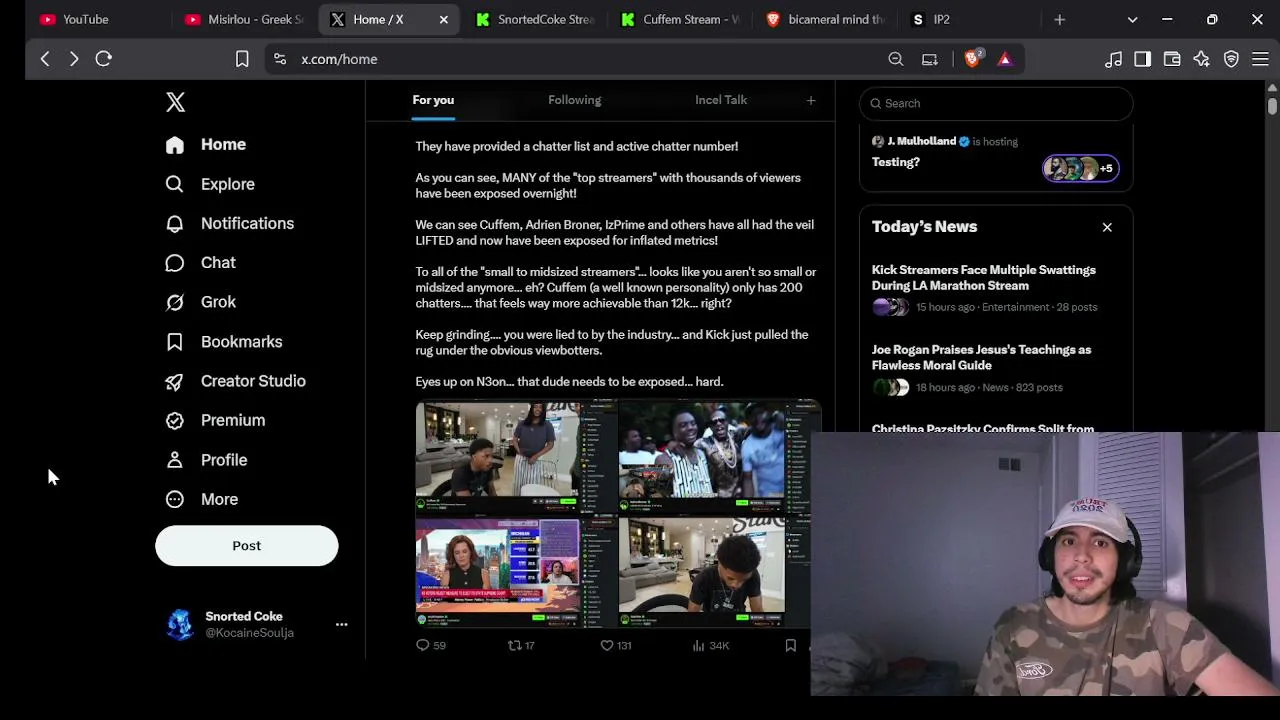The height and width of the screenshot is (720, 1280).
Task: Click the X logo in the sidebar
Action: coord(175,102)
